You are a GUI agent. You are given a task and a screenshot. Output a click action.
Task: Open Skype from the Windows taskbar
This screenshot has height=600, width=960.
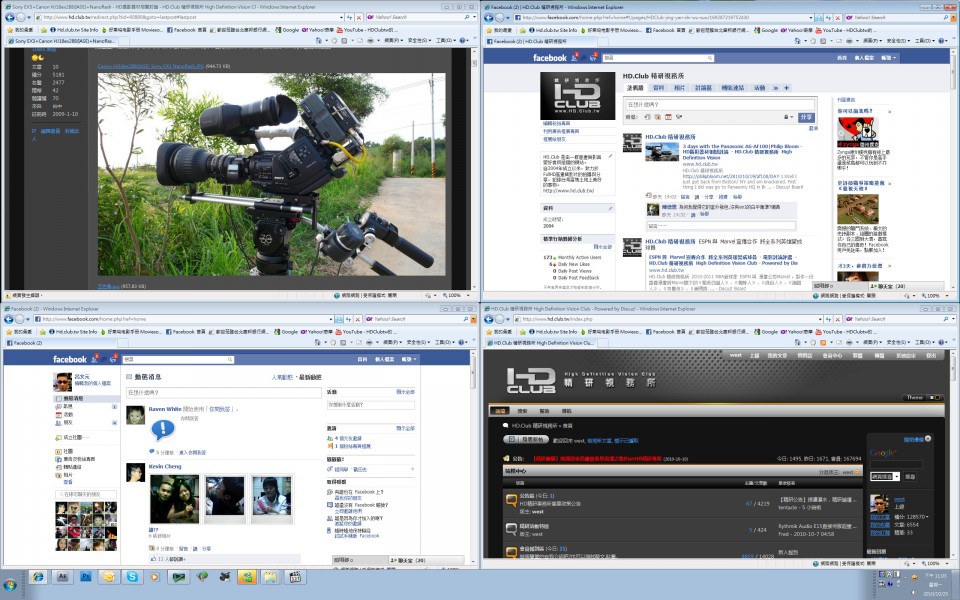click(x=134, y=577)
